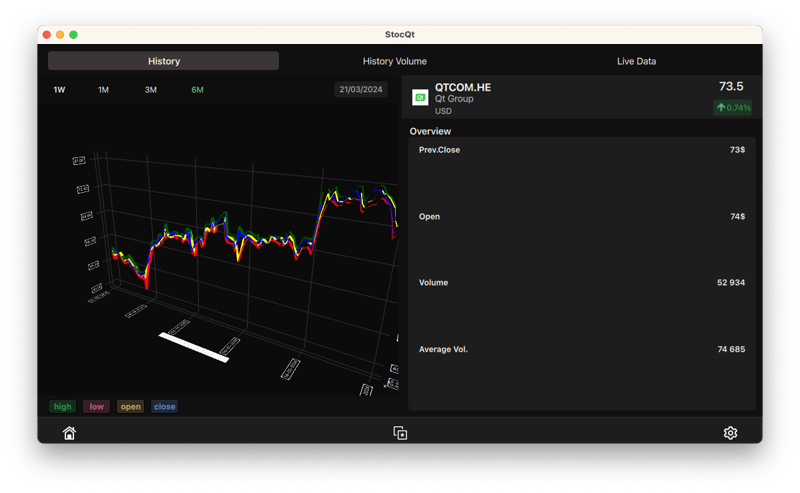Viewport: 800px width, 493px height.
Task: Click the 21/03/2024 date field
Action: (360, 90)
